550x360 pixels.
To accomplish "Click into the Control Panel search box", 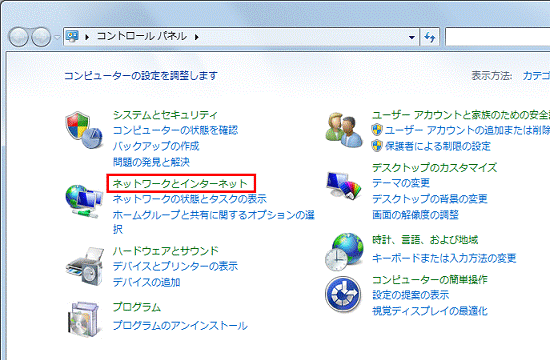I will [497, 37].
